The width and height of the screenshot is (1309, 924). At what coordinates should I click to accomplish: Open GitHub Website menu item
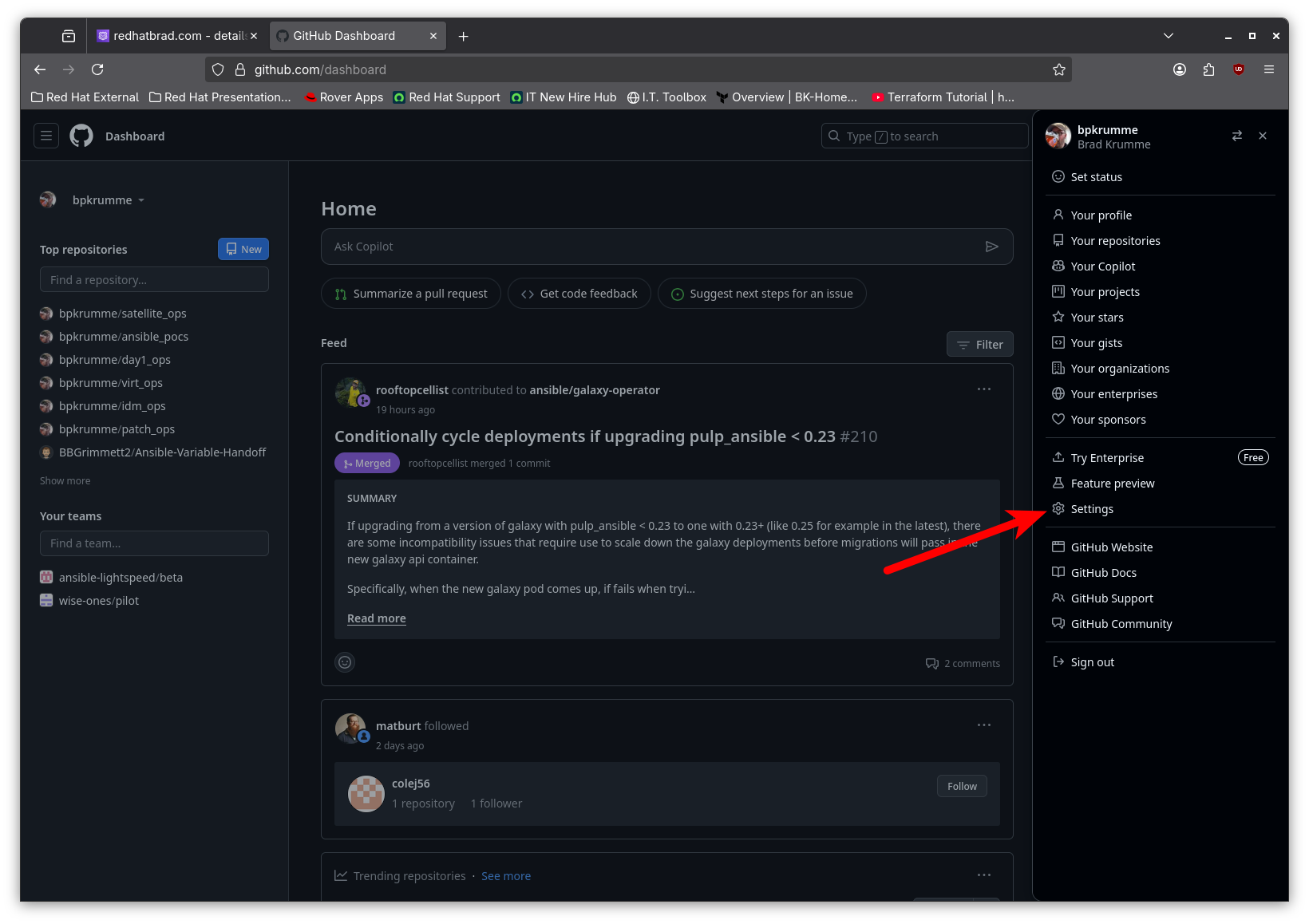(1161, 547)
